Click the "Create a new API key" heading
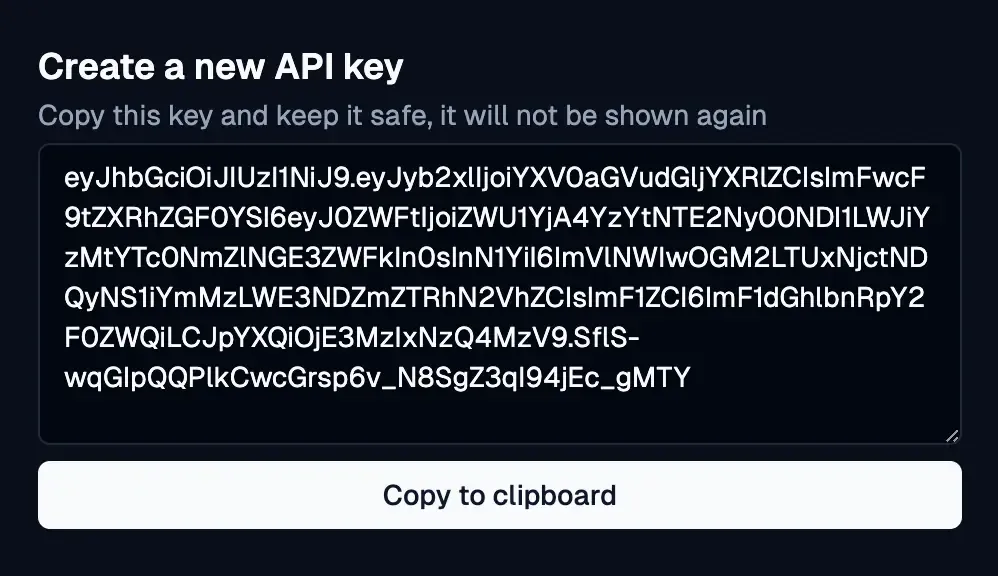The width and height of the screenshot is (998, 576). [220, 67]
